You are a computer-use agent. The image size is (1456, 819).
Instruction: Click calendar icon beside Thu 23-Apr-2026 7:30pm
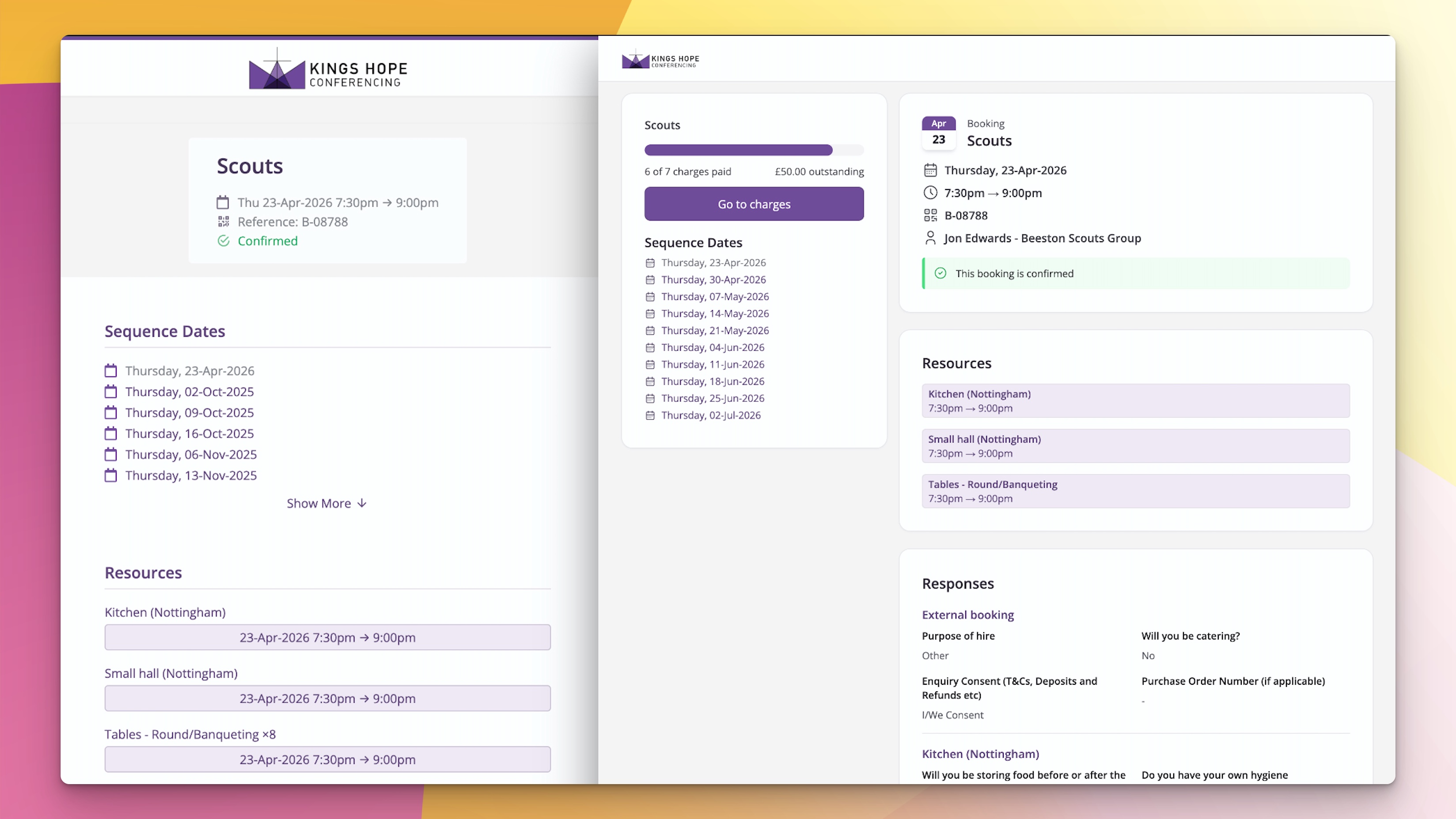(x=223, y=202)
